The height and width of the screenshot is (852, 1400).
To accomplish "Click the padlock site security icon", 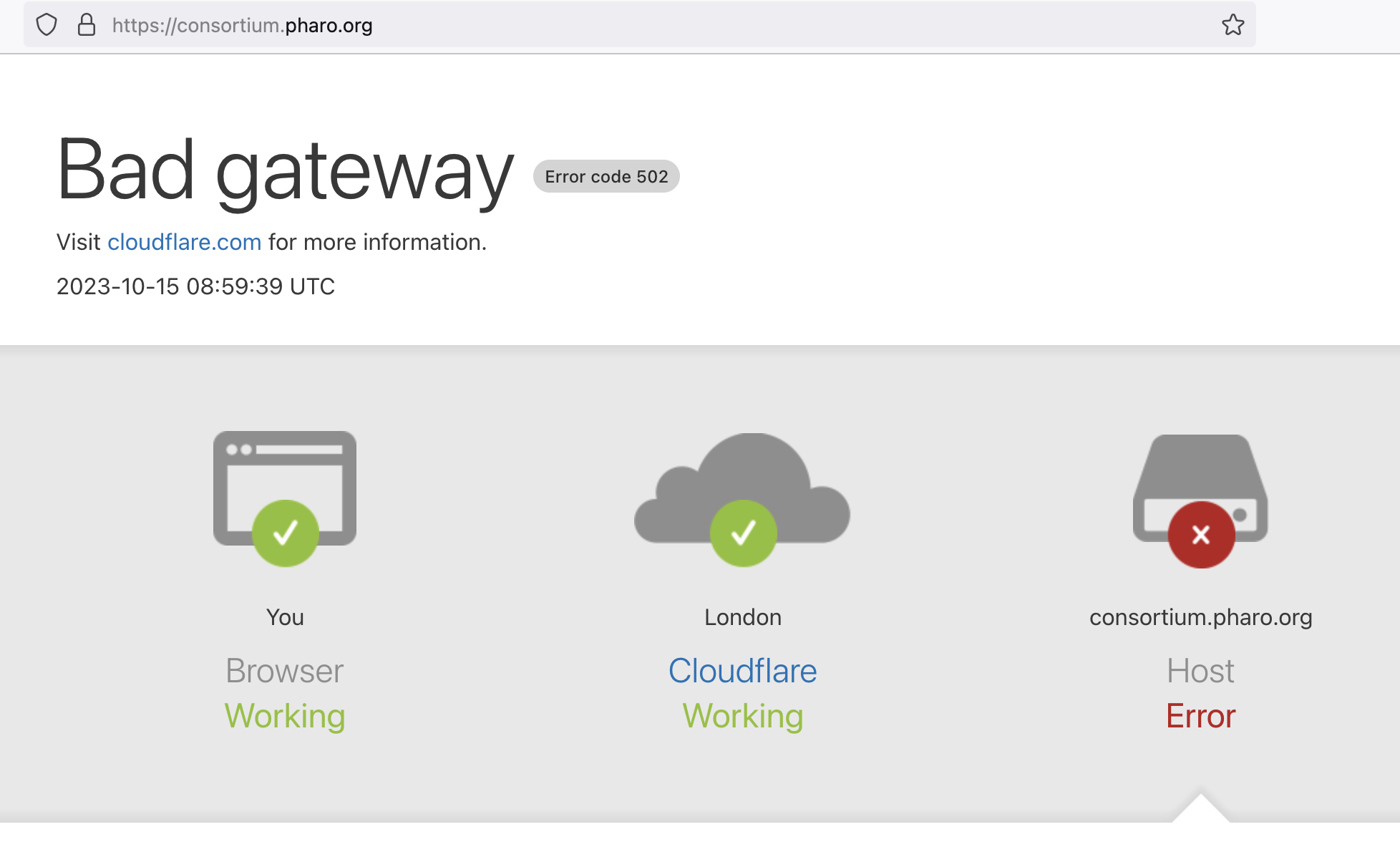I will (x=87, y=25).
